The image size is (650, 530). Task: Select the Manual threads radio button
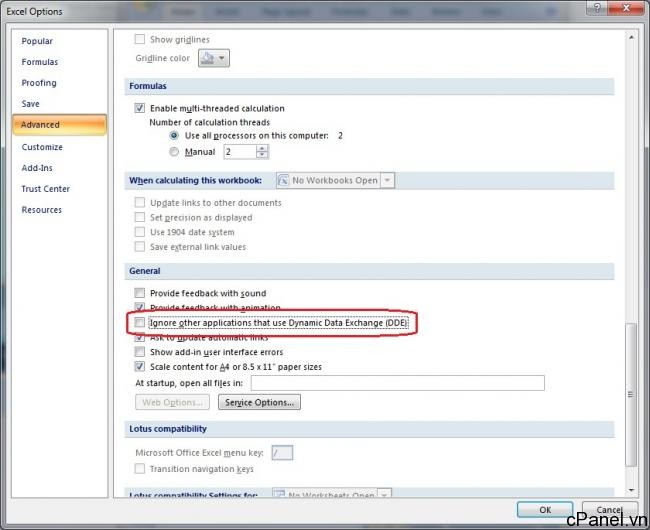174,152
